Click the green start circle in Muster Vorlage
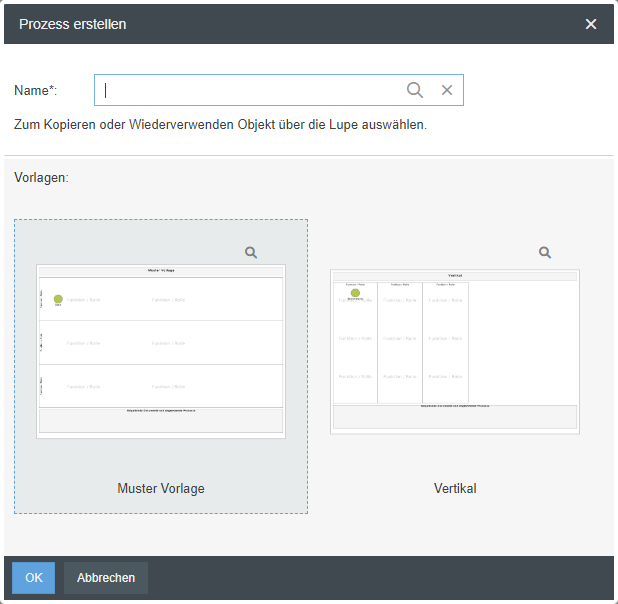The height and width of the screenshot is (604, 618). 58,299
